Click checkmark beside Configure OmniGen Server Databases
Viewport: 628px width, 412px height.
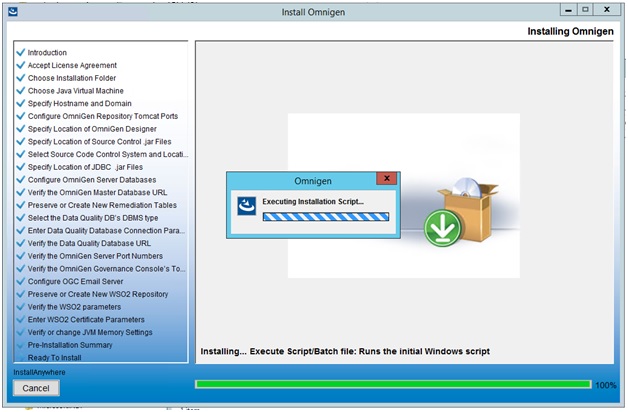21,179
